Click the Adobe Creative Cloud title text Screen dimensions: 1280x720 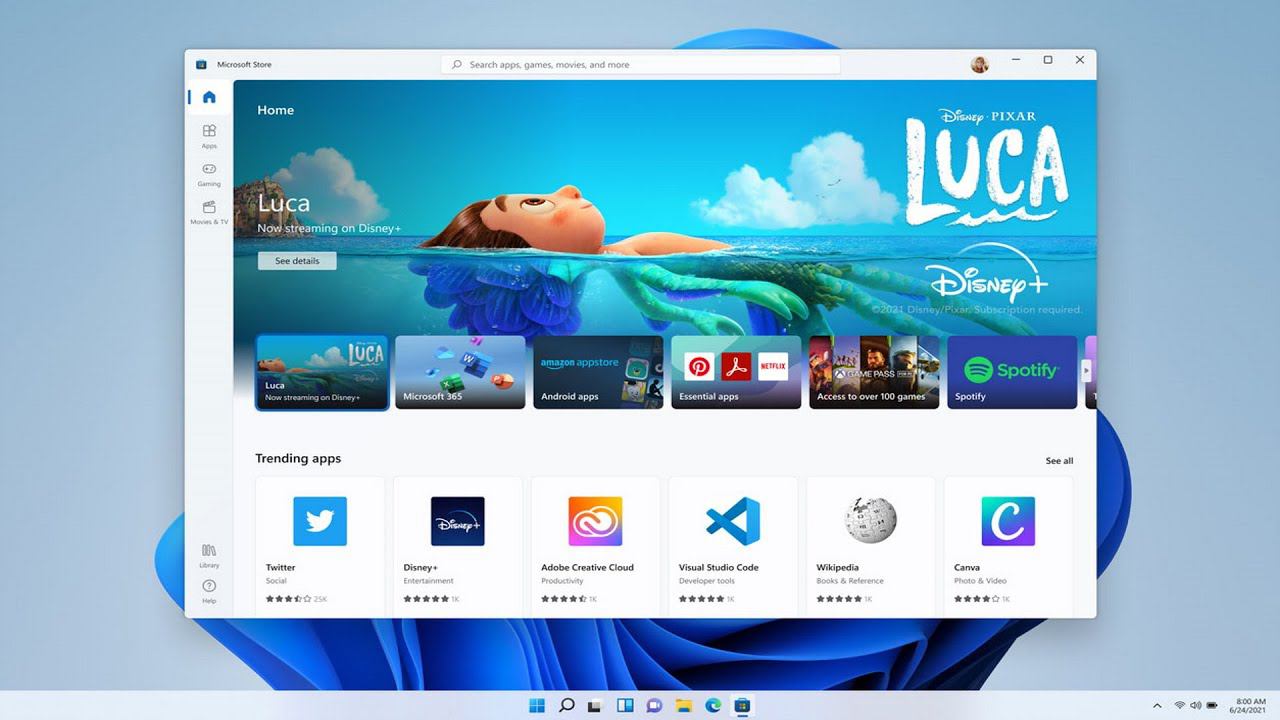[587, 567]
